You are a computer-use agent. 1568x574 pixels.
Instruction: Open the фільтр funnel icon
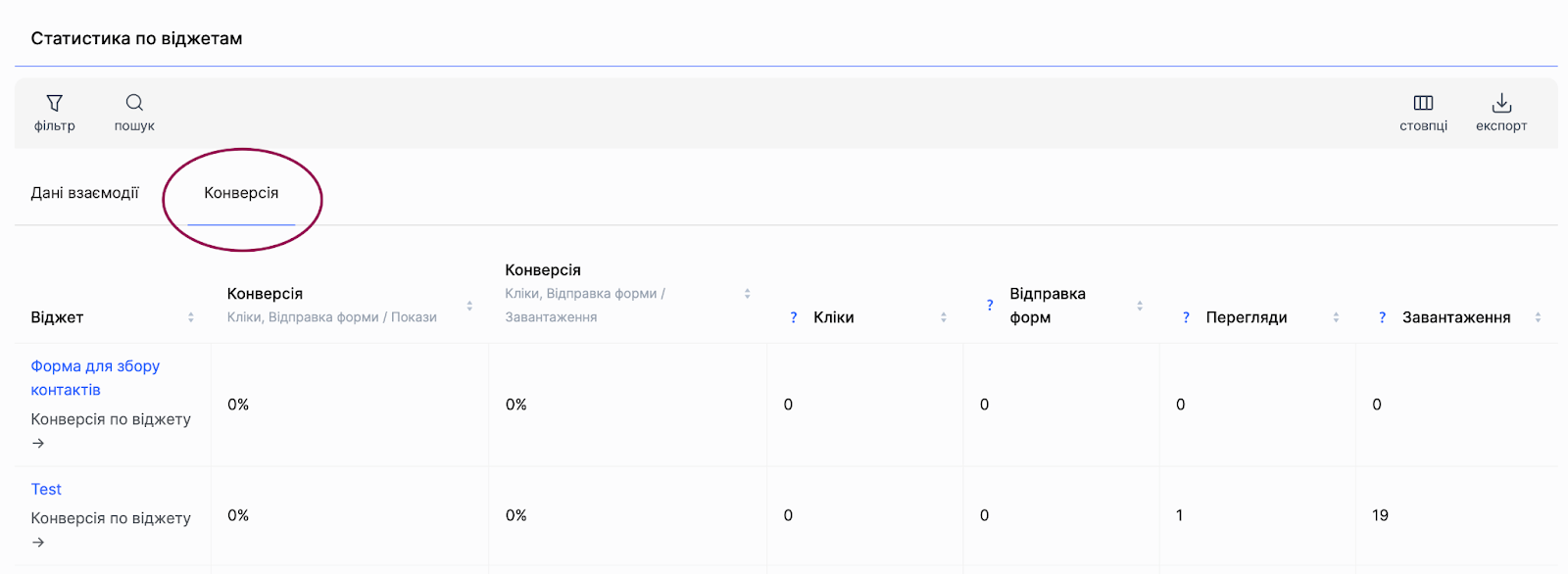tap(55, 103)
